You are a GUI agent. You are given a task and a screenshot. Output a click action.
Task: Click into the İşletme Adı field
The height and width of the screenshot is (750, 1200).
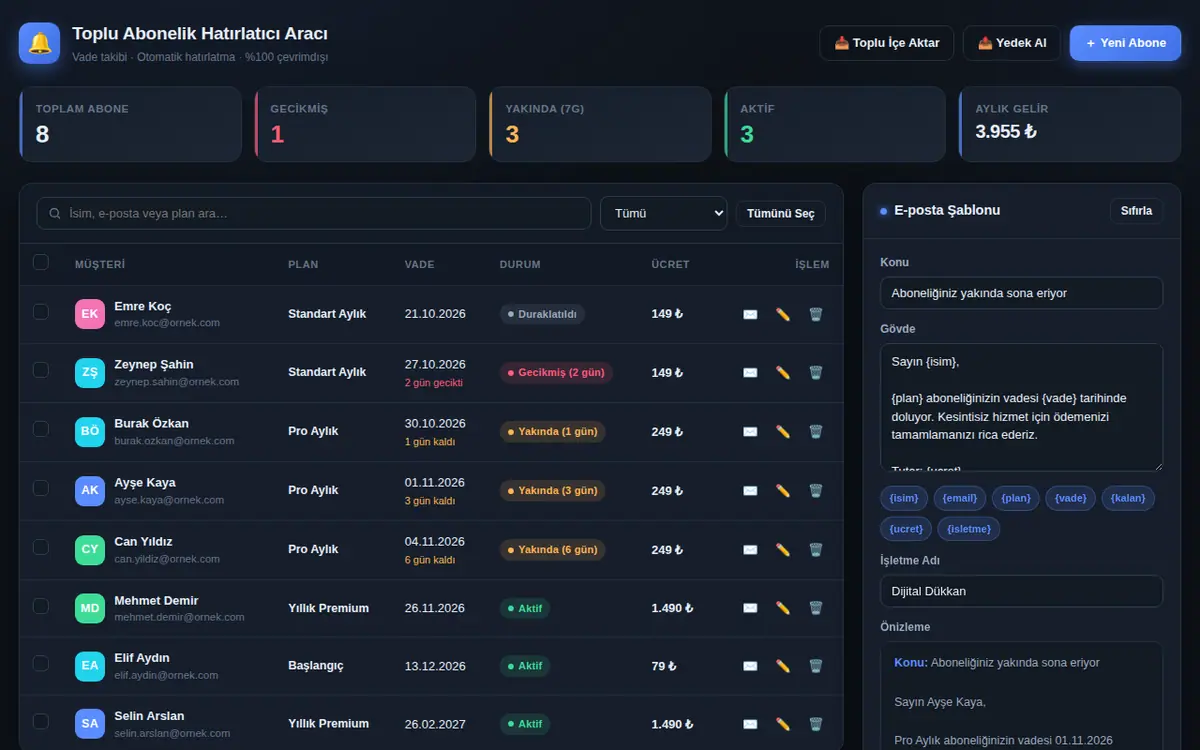(x=1021, y=591)
